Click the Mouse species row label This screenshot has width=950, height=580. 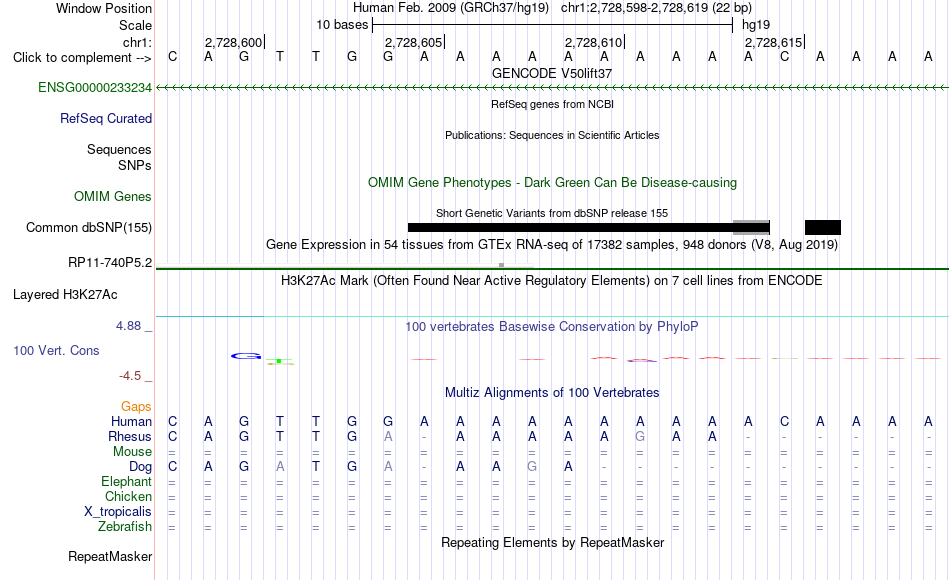click(132, 452)
